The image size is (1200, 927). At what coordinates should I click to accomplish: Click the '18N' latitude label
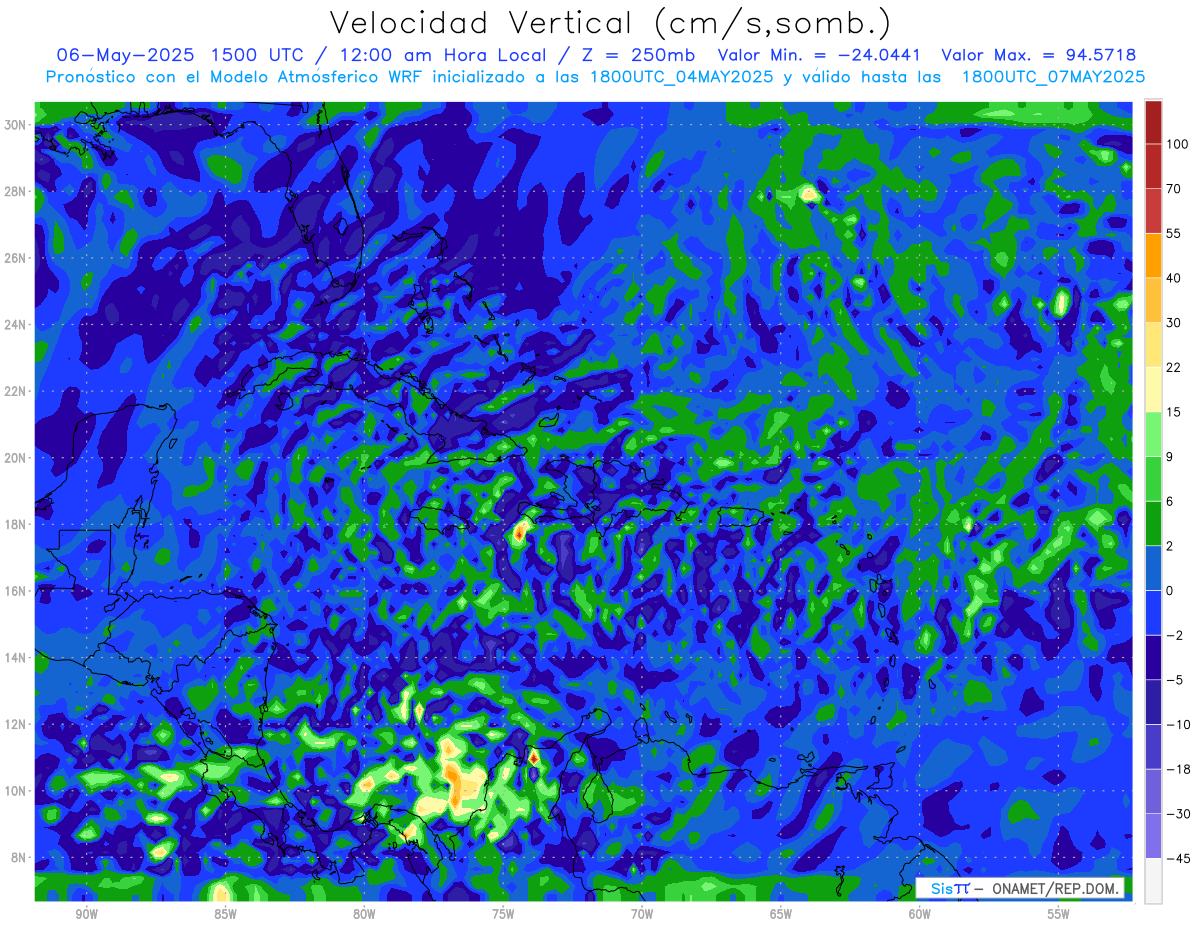pos(17,524)
